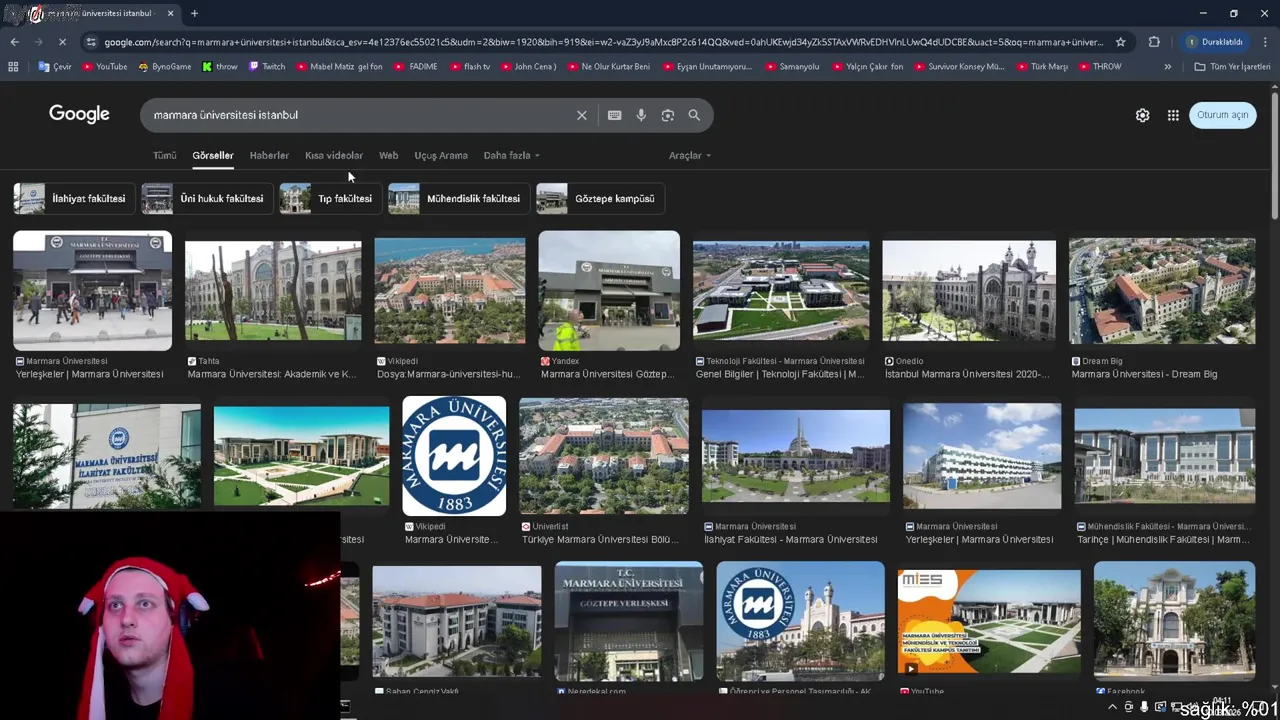Screen dimensions: 1280x720
Task: Open the Twitch bookmark
Action: click(267, 67)
